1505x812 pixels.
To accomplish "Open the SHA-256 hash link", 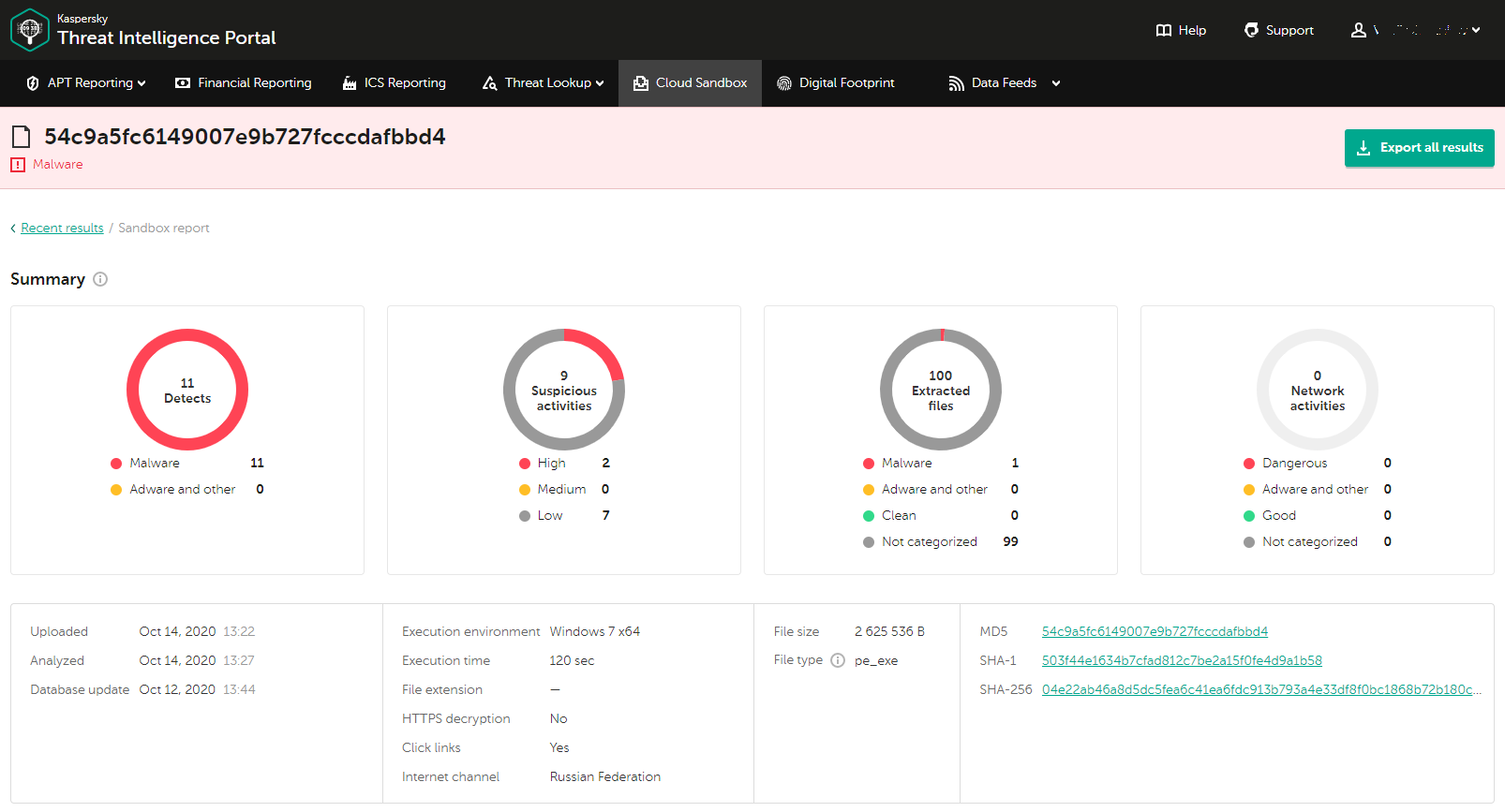I will pos(1261,690).
